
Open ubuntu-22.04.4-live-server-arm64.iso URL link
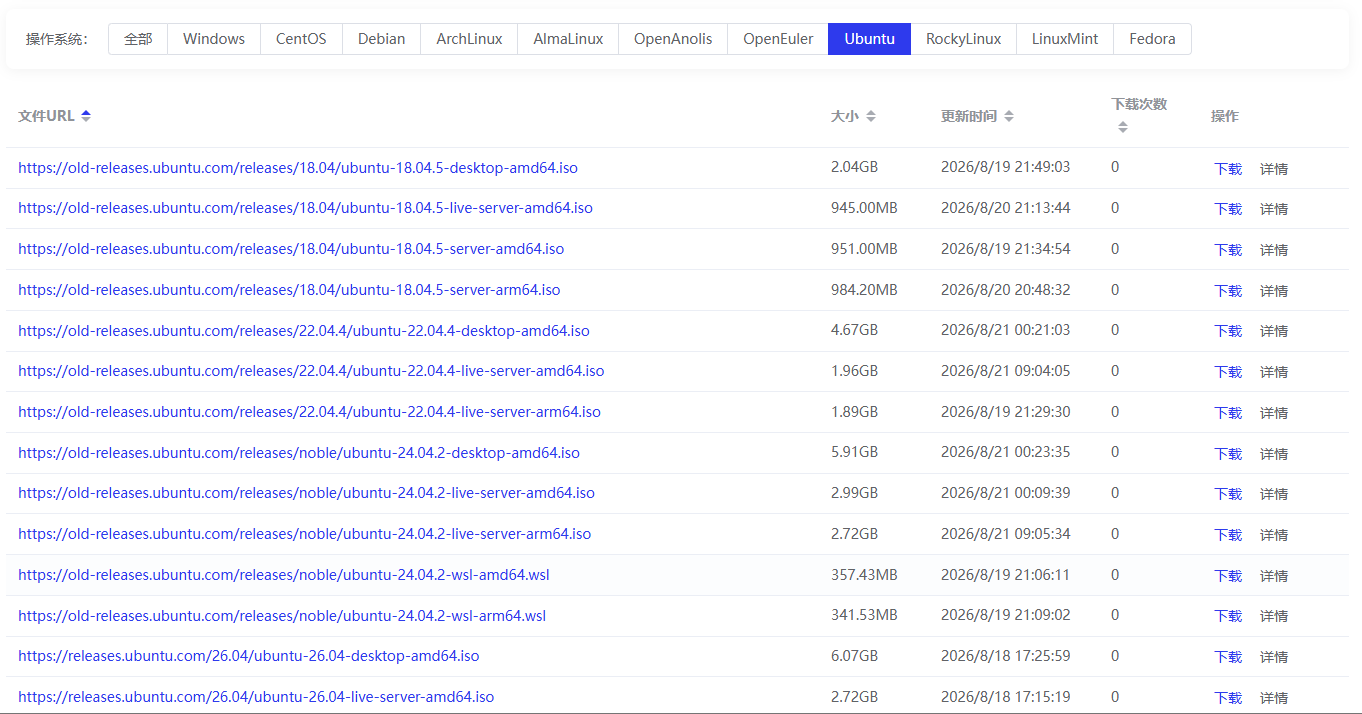(309, 412)
